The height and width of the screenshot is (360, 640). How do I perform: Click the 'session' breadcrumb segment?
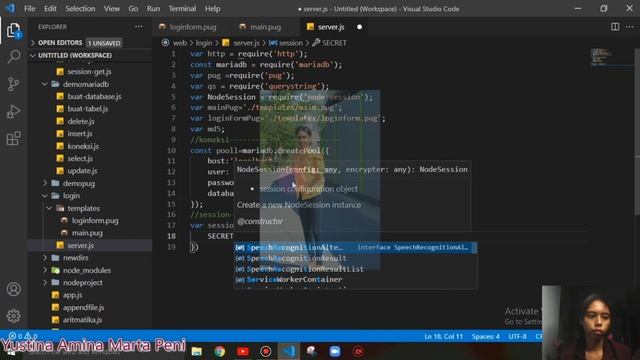tap(291, 43)
